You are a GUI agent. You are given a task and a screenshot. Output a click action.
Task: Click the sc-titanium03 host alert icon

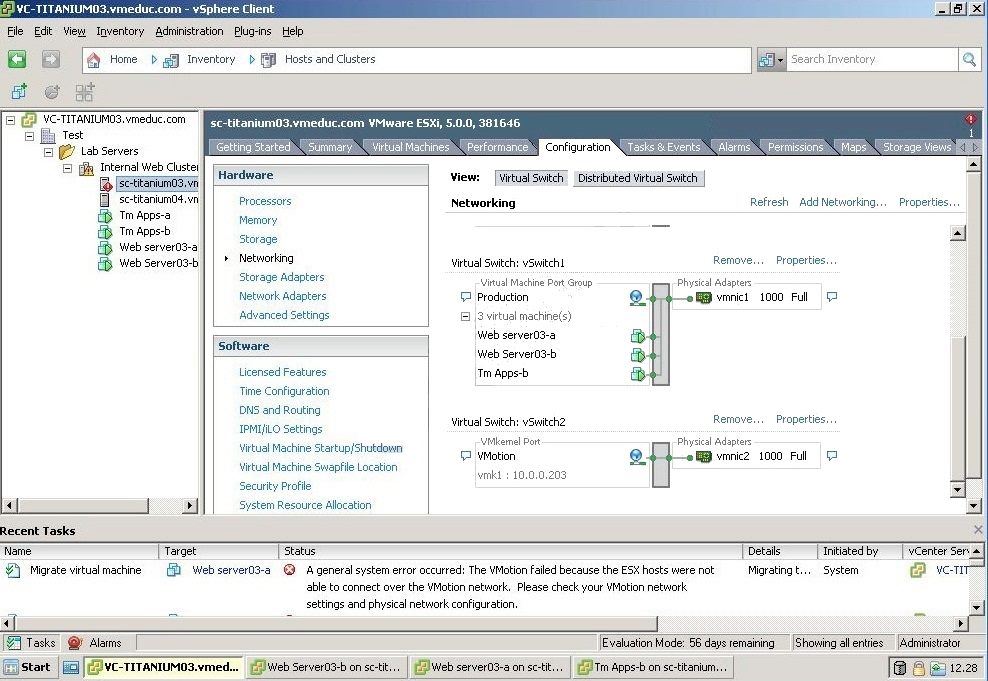click(106, 183)
